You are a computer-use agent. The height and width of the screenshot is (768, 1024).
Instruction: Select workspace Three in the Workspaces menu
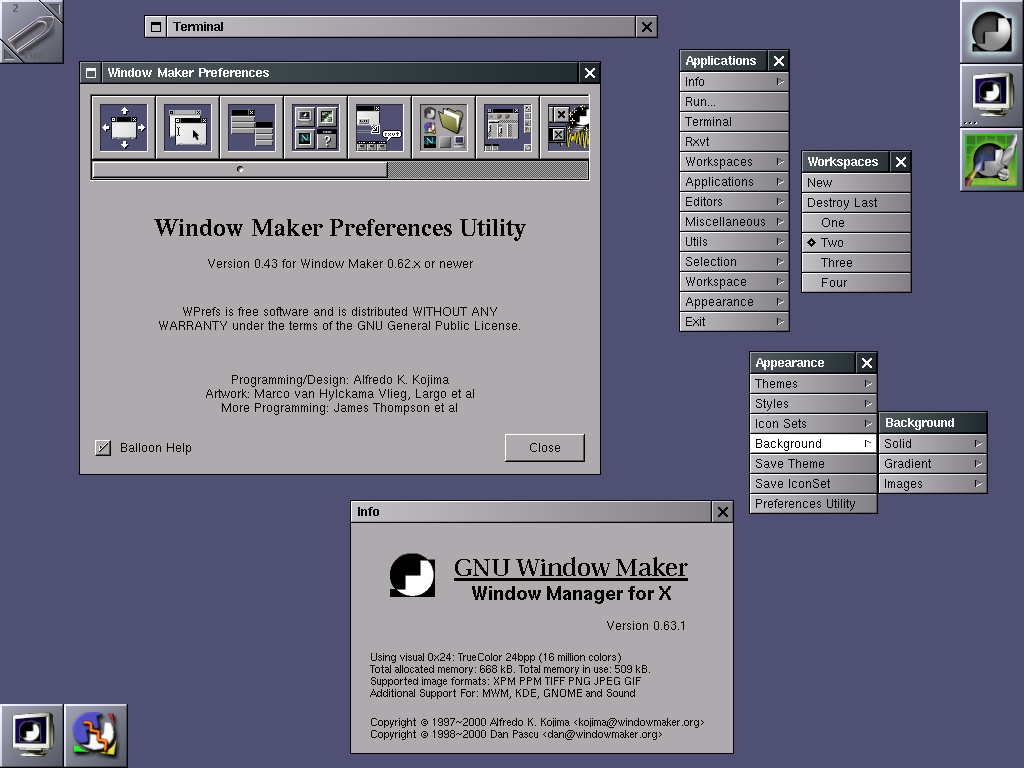tap(837, 263)
